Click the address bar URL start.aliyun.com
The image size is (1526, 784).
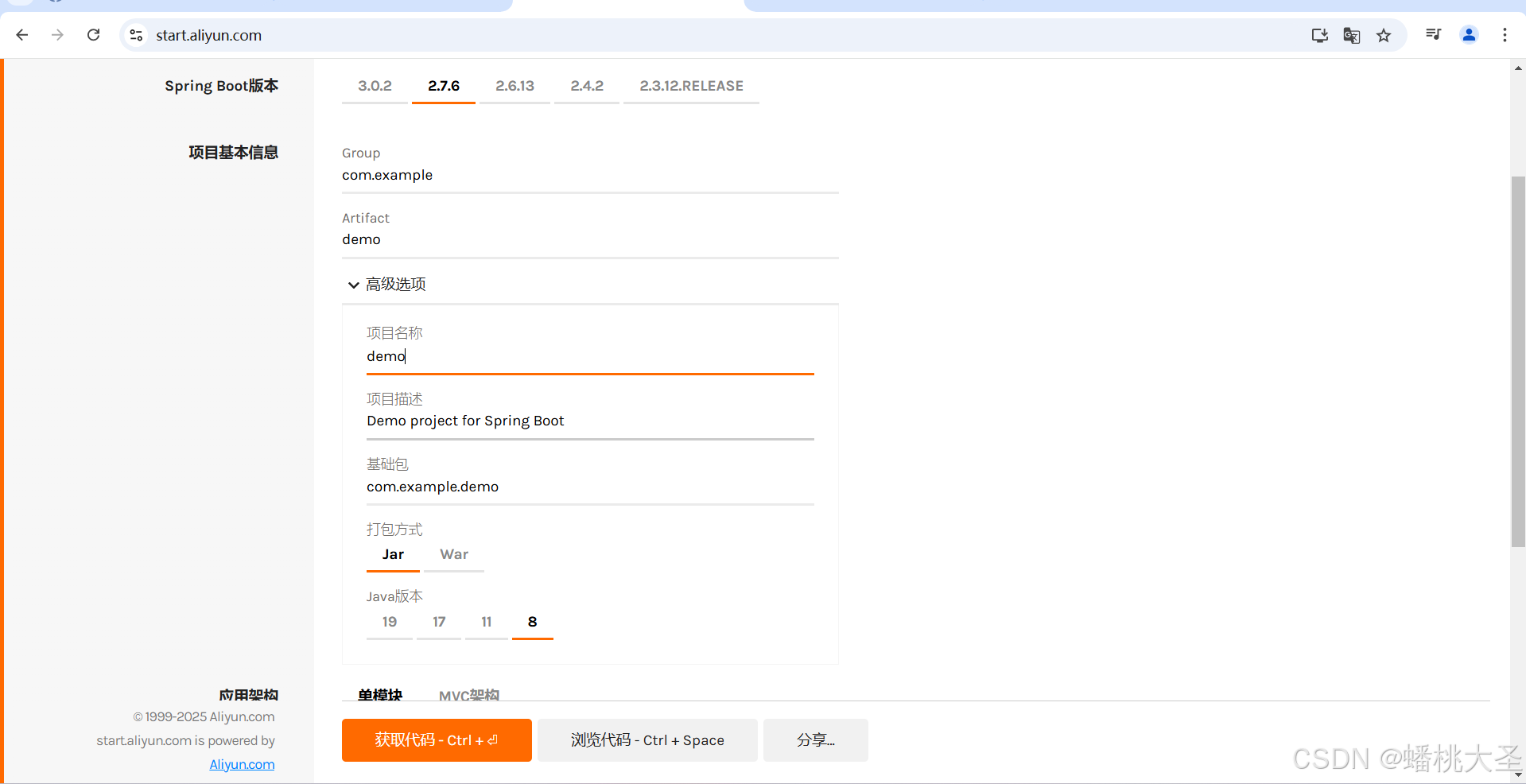pos(208,35)
